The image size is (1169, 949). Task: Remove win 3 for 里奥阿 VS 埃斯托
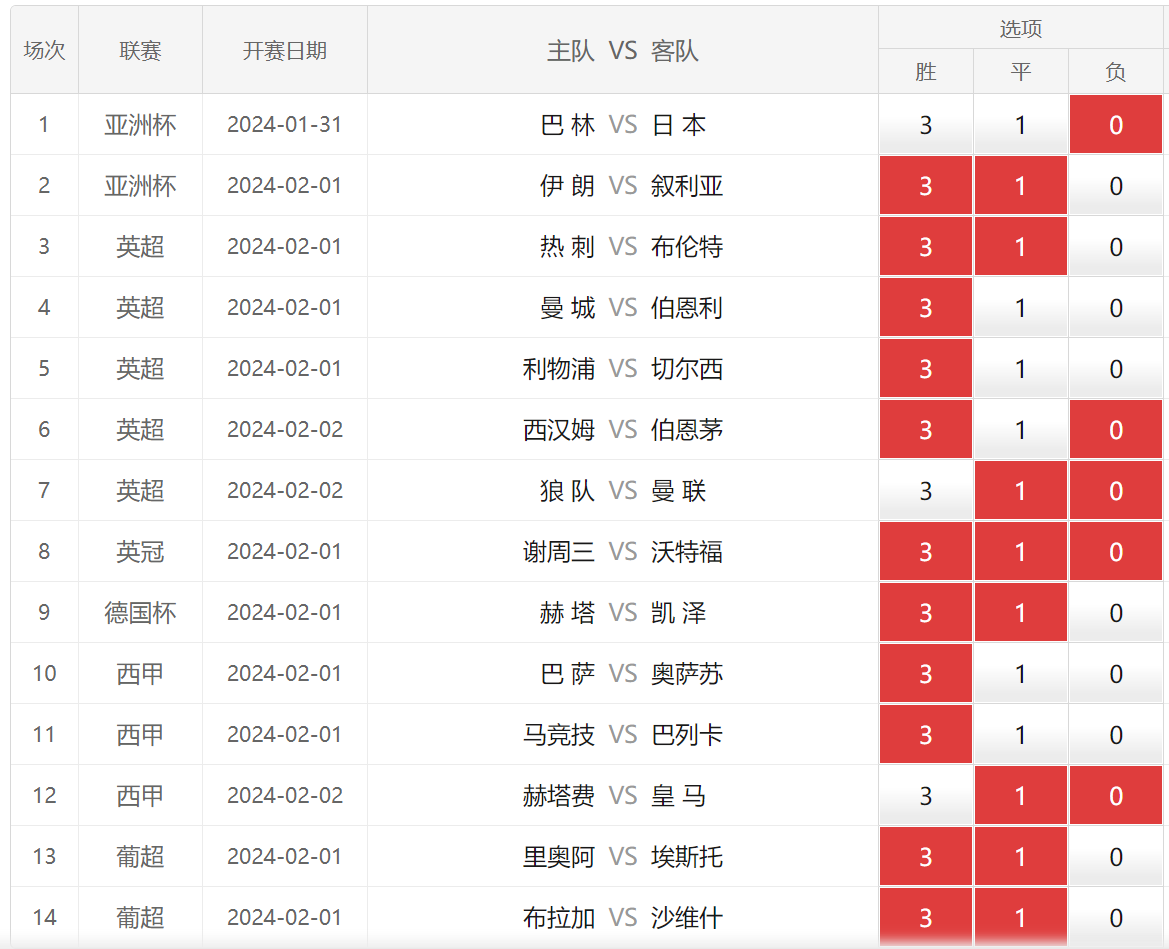click(x=925, y=858)
